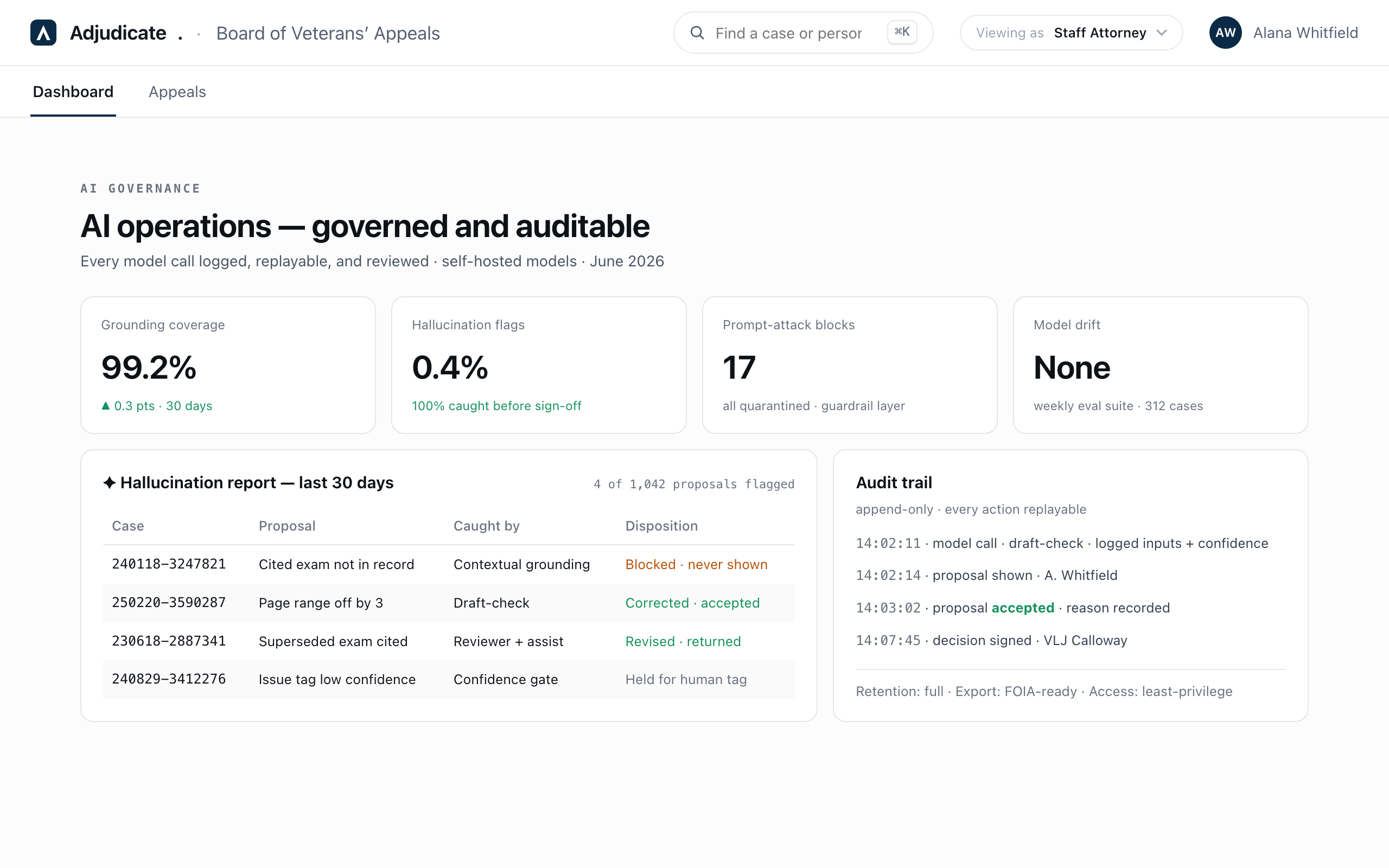The width and height of the screenshot is (1389, 868).
Task: Click the Adjudicate logo icon
Action: [x=43, y=33]
